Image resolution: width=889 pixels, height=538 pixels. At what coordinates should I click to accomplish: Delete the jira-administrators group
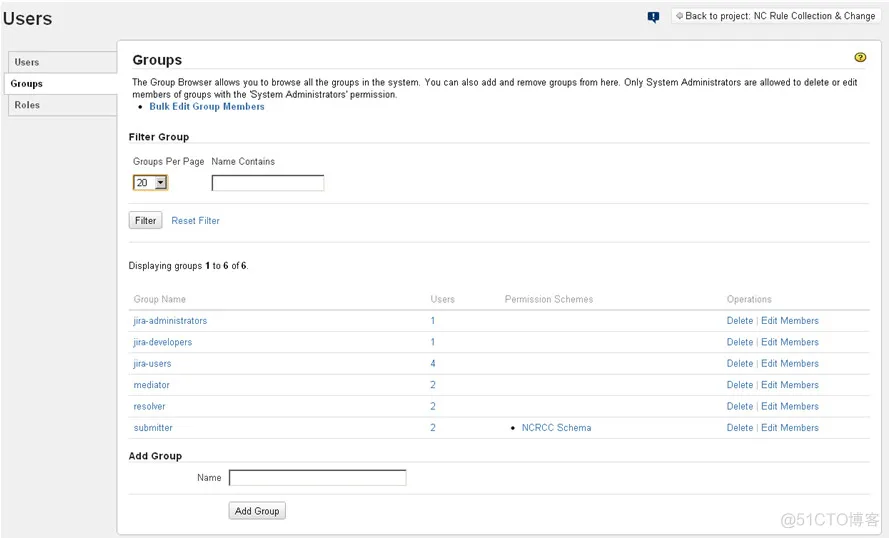pos(740,321)
